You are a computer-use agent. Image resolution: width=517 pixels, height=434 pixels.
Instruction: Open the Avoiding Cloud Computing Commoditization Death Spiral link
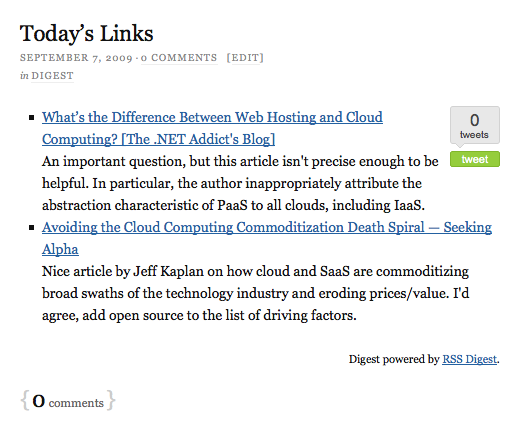267,238
